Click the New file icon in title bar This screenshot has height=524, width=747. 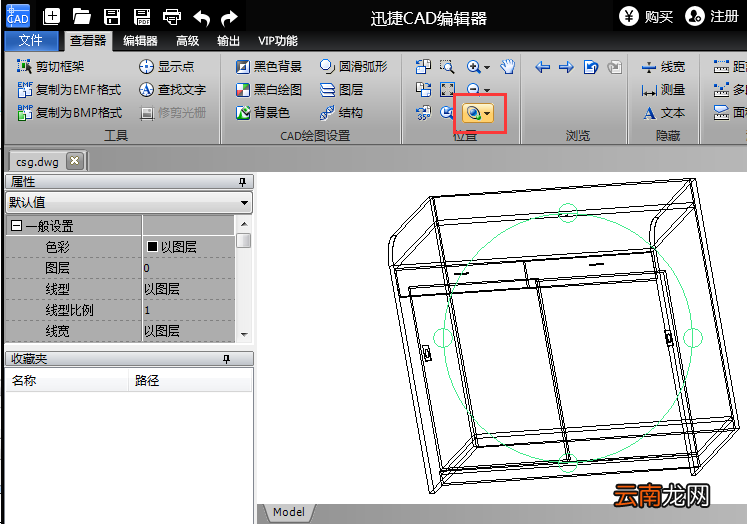[51, 17]
